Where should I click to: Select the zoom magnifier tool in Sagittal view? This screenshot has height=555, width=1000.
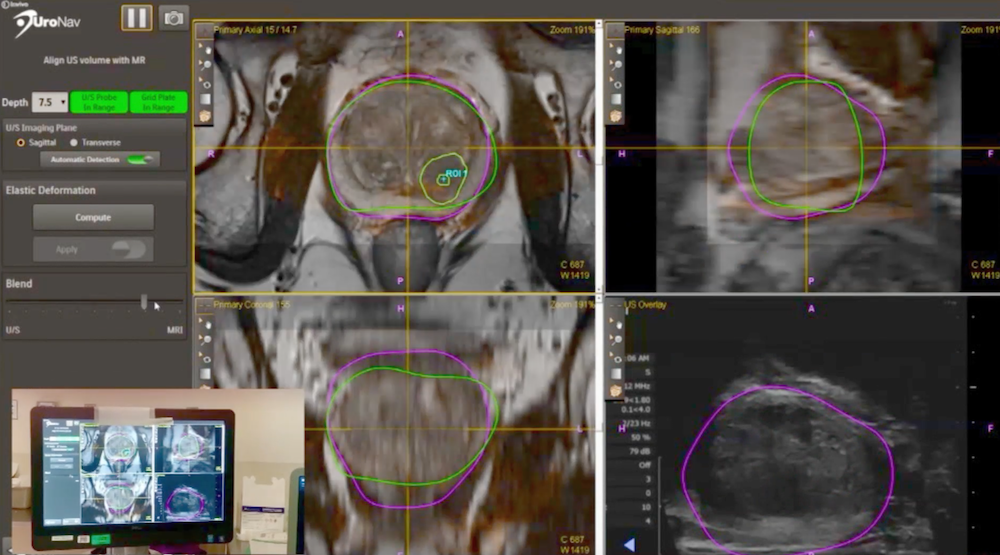(618, 66)
